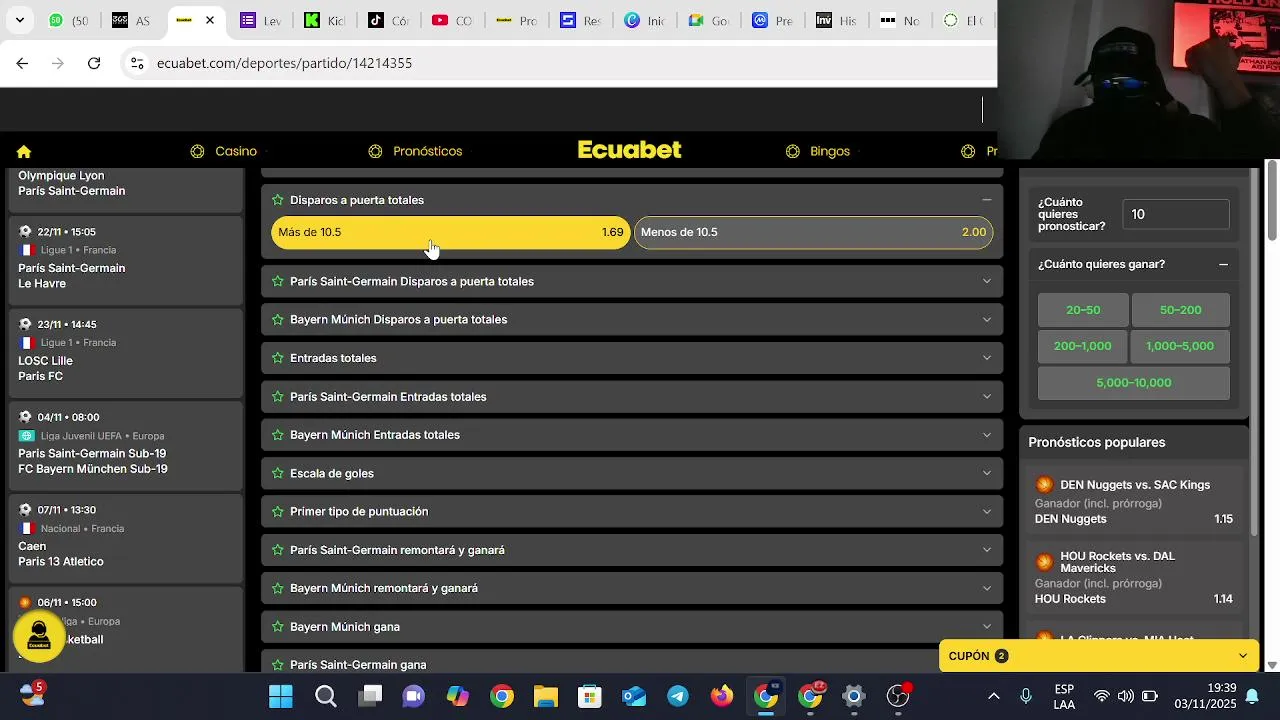Image resolution: width=1280 pixels, height=720 pixels.
Task: Open Windows Start menu
Action: tap(281, 696)
